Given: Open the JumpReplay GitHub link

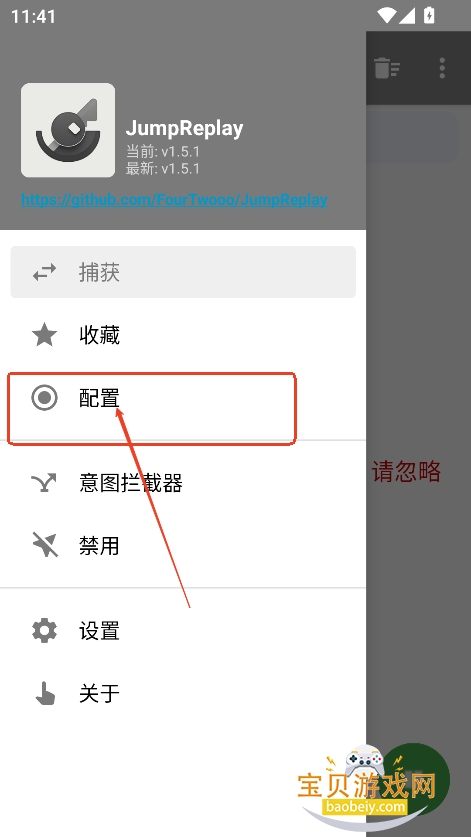Looking at the screenshot, I should coord(174,200).
